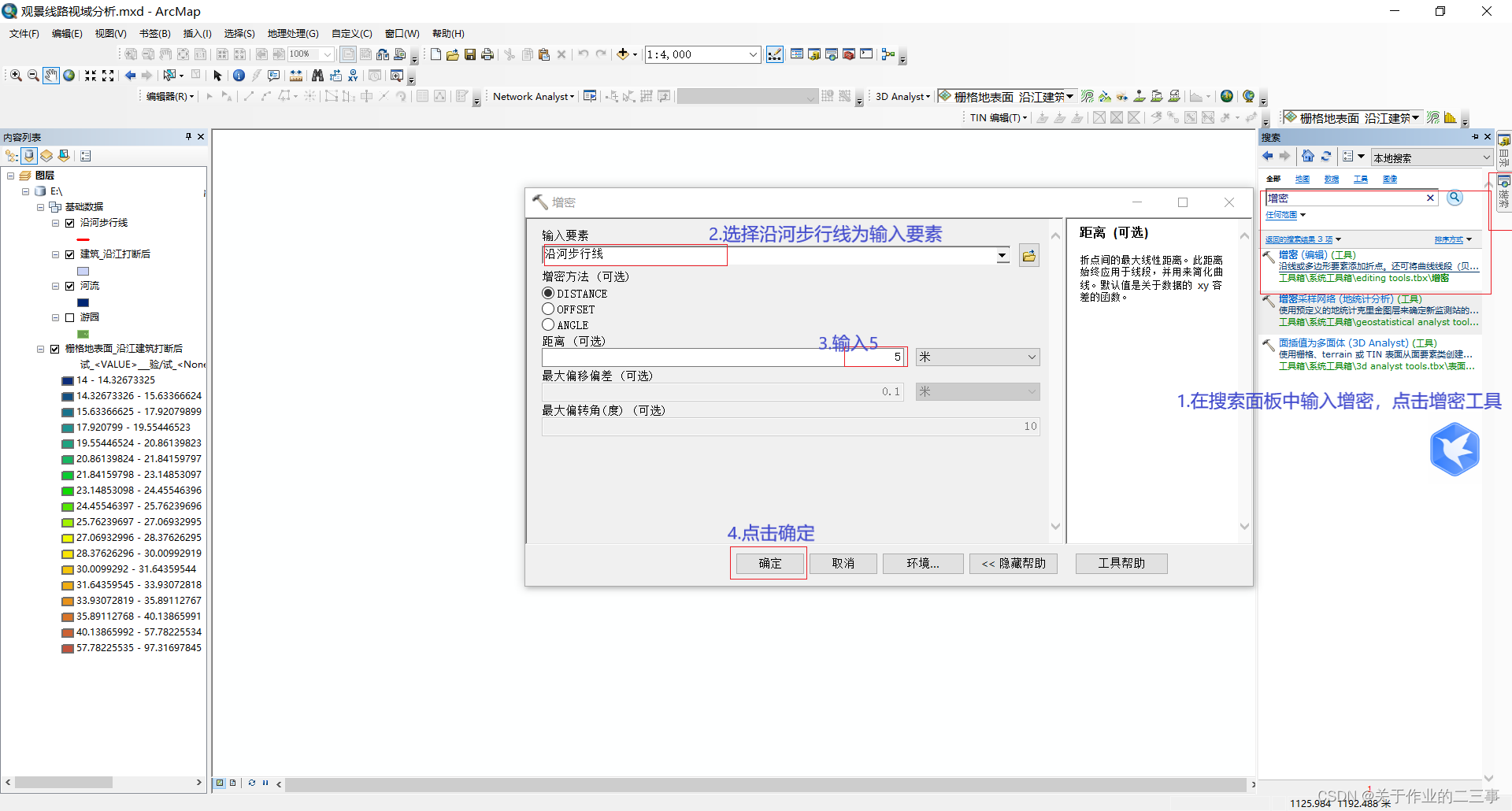Collapse the 基础数据 group in contents

40,207
